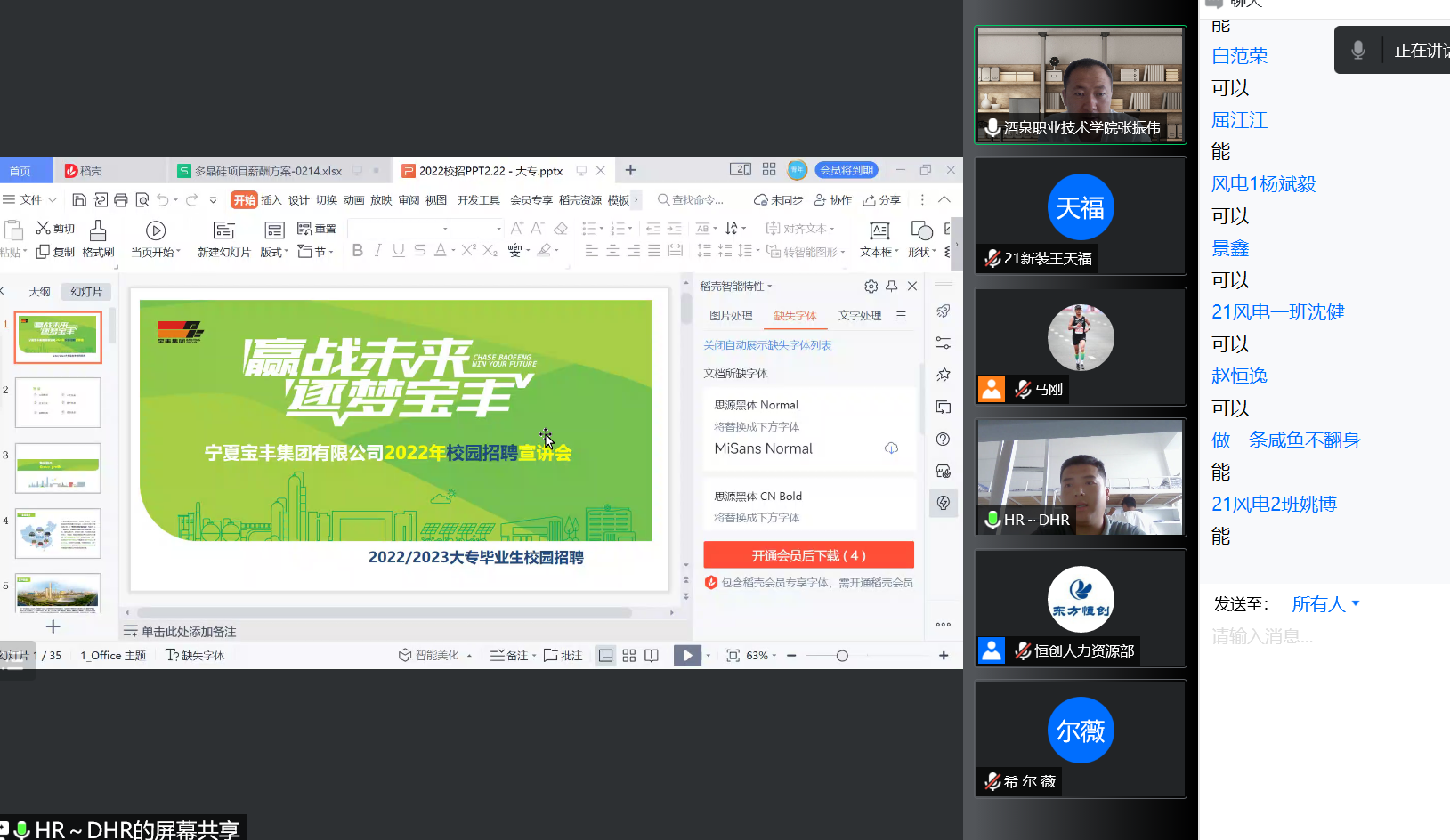Screen dimensions: 1450x840
Task: Toggle Bold text formatting
Action: tap(358, 251)
